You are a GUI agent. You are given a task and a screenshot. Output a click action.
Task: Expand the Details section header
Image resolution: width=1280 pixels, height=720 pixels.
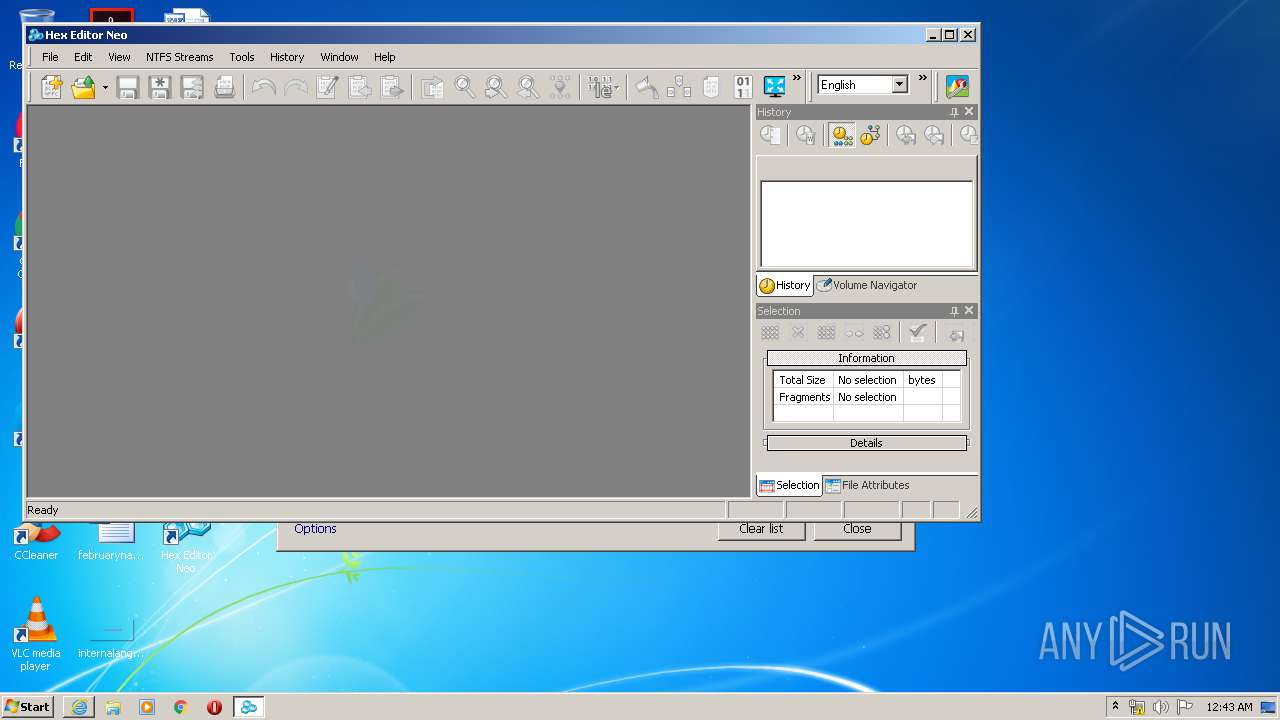[x=866, y=443]
